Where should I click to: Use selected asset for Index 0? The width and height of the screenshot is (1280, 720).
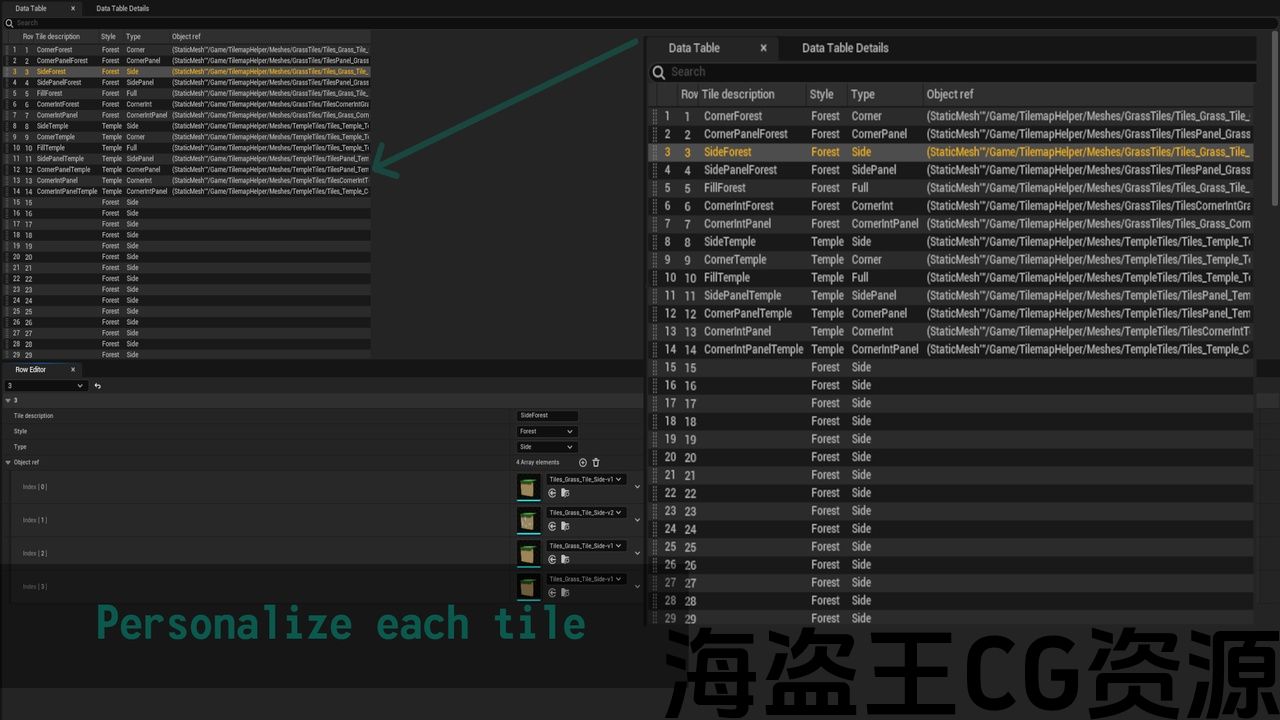(552, 493)
